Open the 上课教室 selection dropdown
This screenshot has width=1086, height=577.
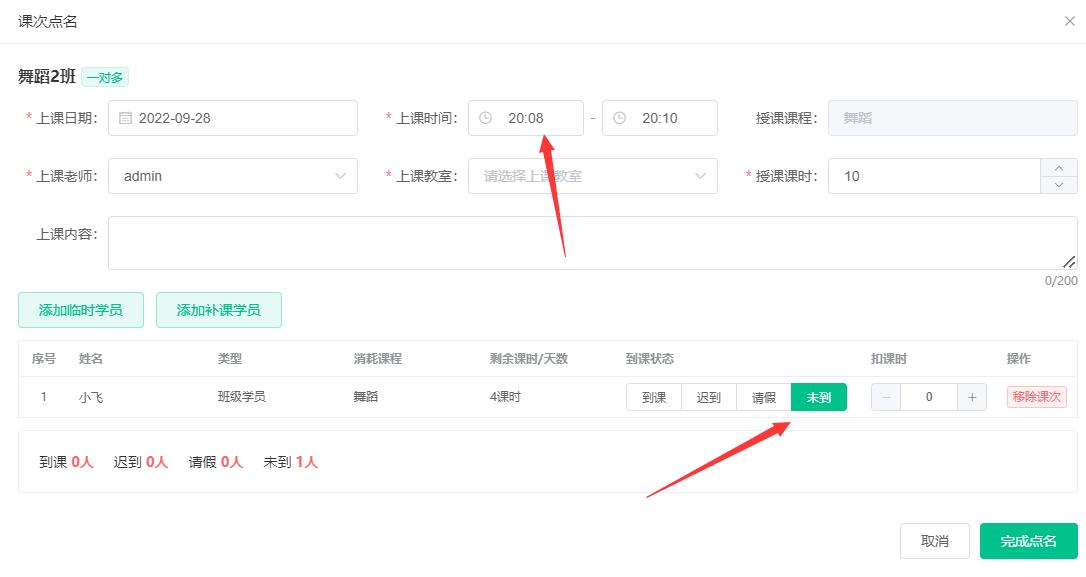(x=592, y=175)
